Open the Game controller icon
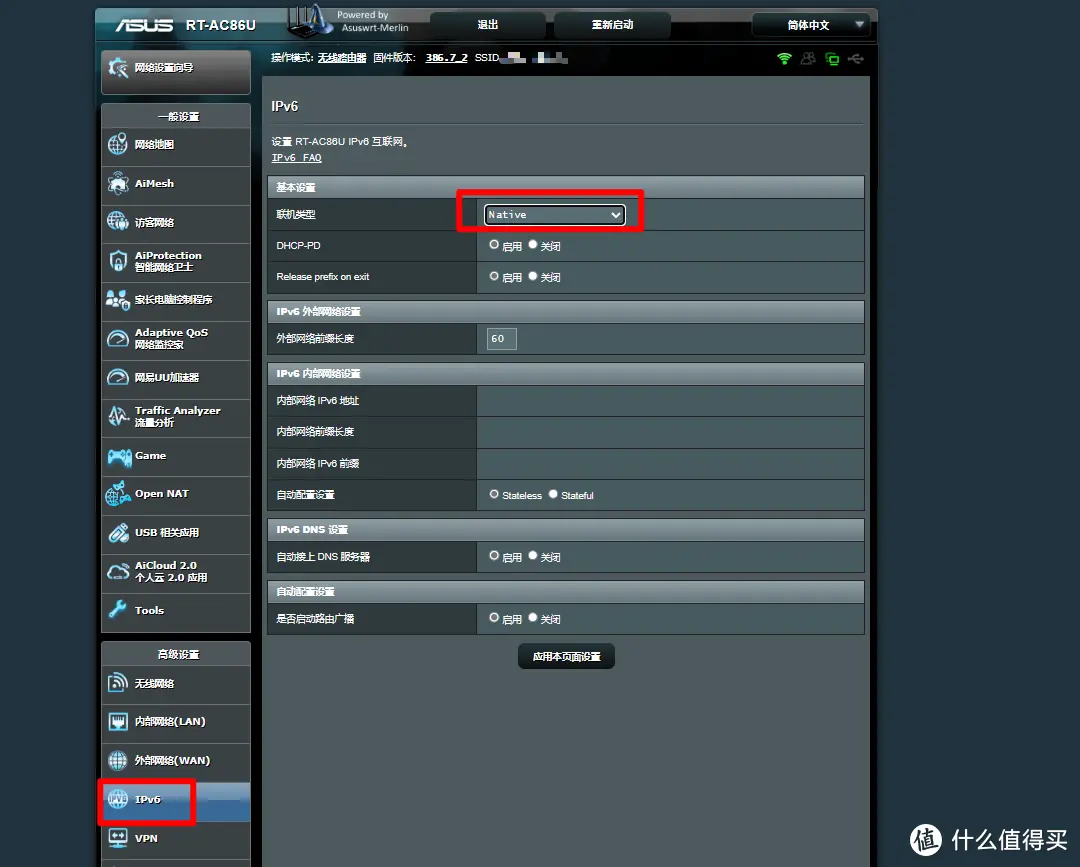 [x=118, y=456]
